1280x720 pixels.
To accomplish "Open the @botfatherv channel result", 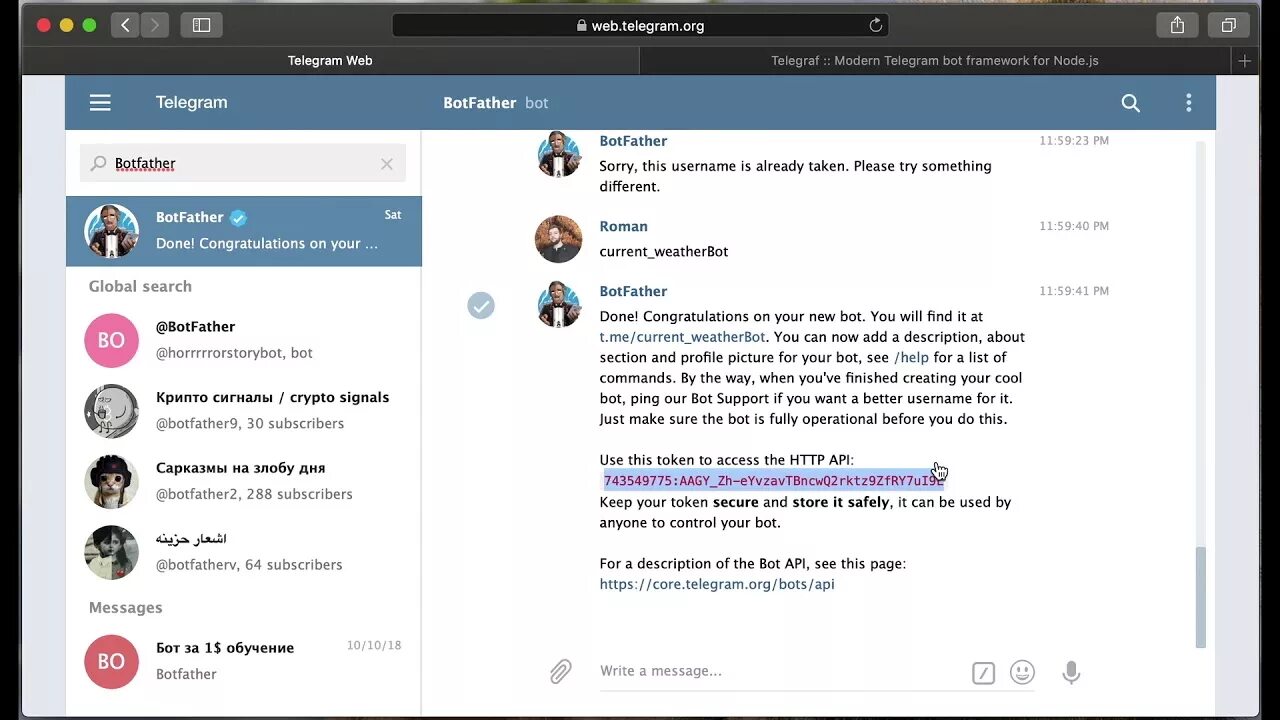I will click(x=244, y=552).
